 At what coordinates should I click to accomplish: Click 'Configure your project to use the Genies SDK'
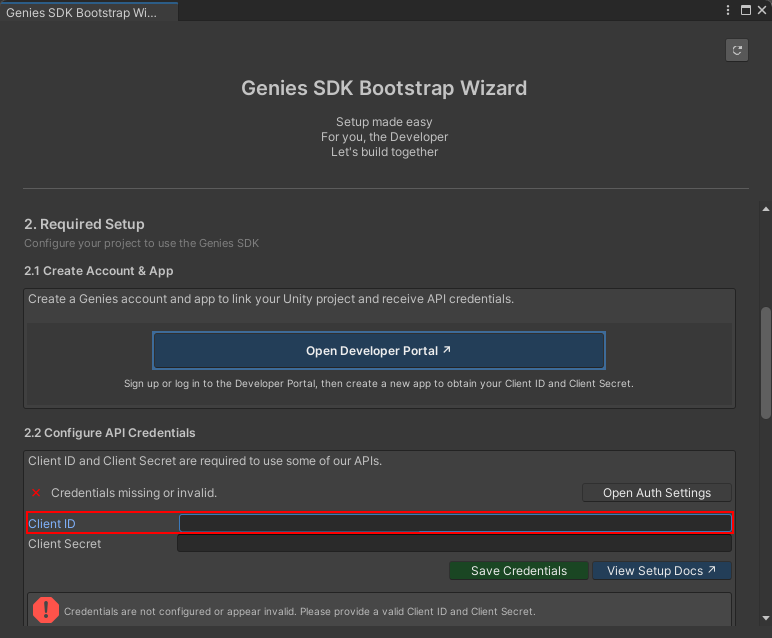[141, 243]
